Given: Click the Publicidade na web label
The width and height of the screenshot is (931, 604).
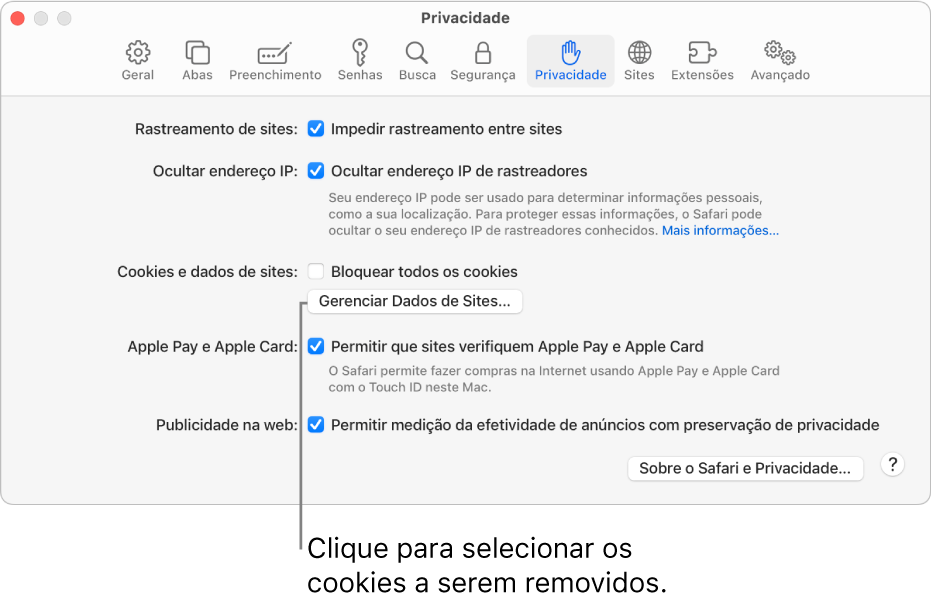Looking at the screenshot, I should pos(227,425).
